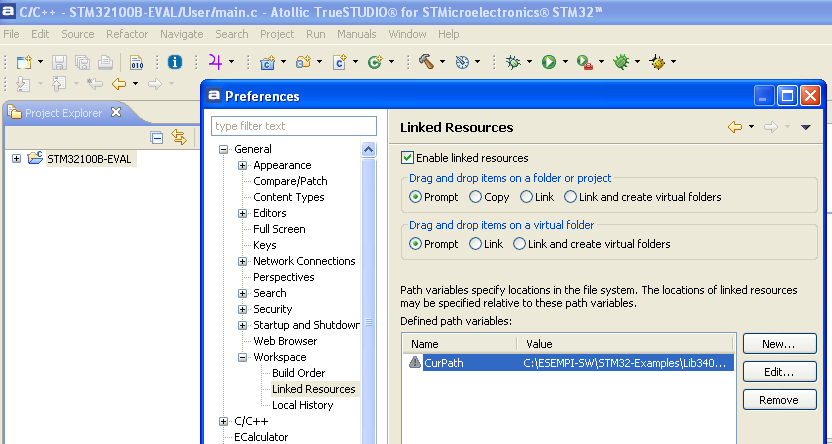
Task: Click the New... path variable button
Action: (779, 344)
